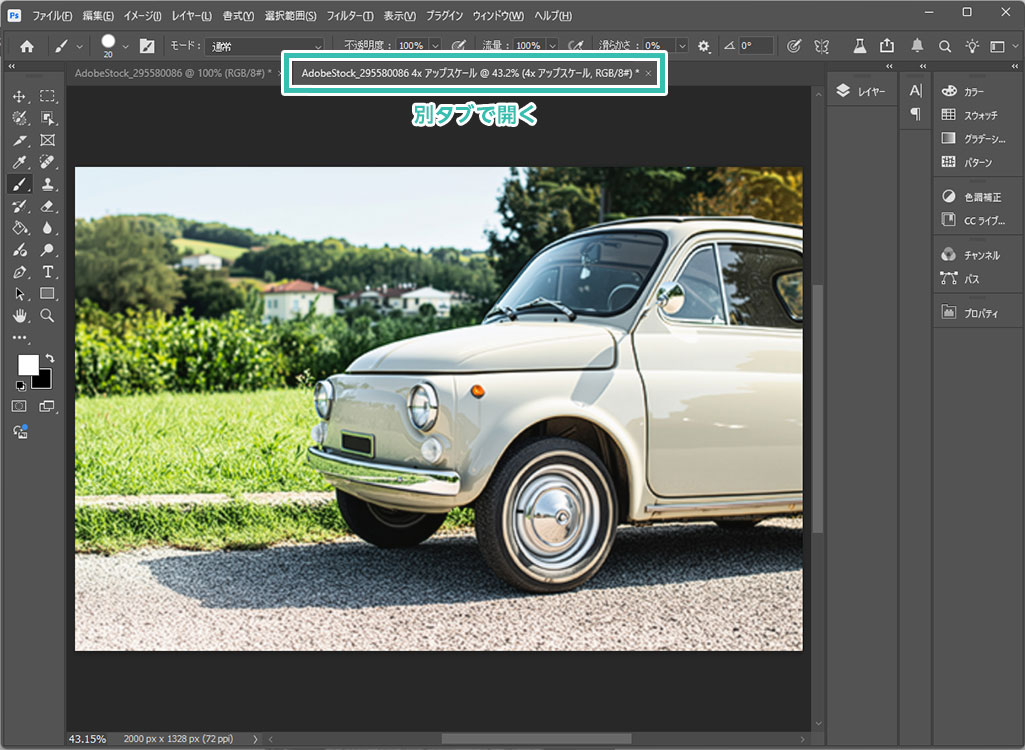Open the notifications bell

pyautogui.click(x=918, y=46)
